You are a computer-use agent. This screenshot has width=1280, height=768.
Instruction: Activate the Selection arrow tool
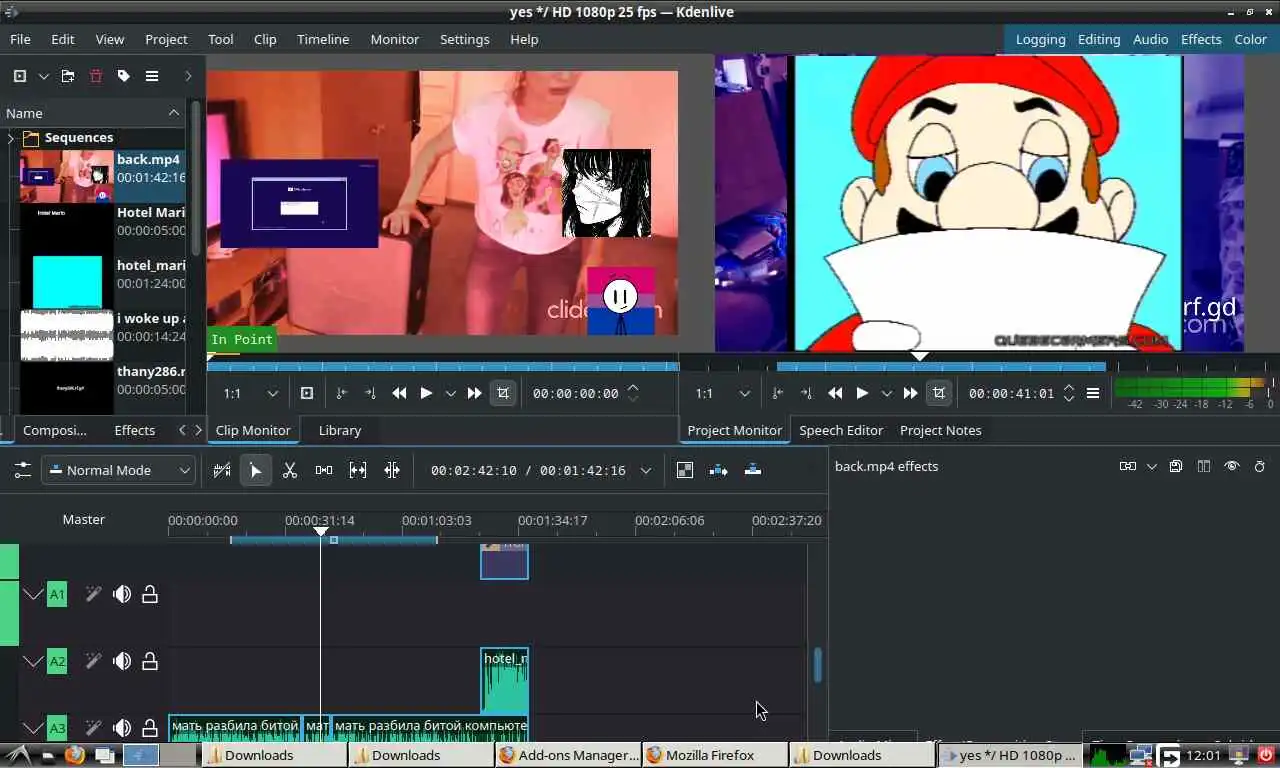(x=256, y=470)
